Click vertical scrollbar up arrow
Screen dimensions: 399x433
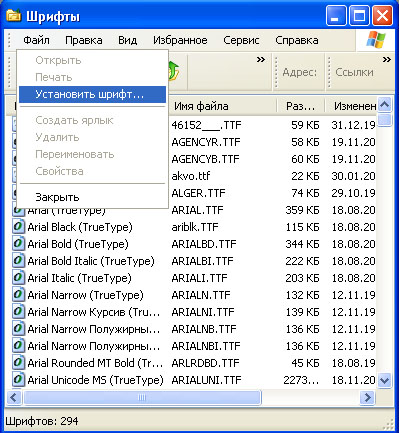tap(385, 105)
